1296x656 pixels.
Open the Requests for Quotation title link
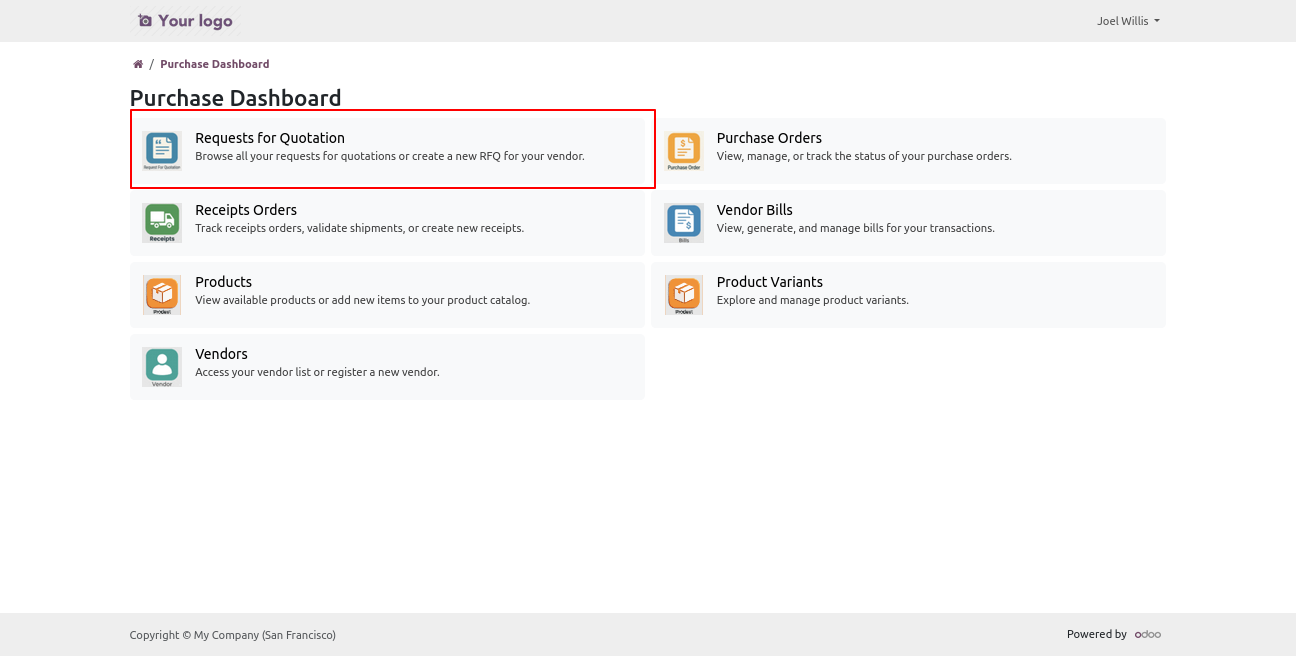click(270, 138)
